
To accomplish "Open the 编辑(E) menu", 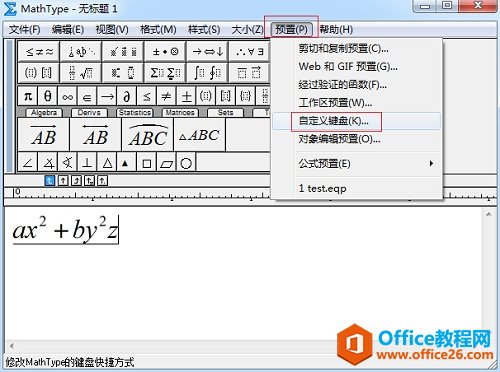I will [68, 30].
